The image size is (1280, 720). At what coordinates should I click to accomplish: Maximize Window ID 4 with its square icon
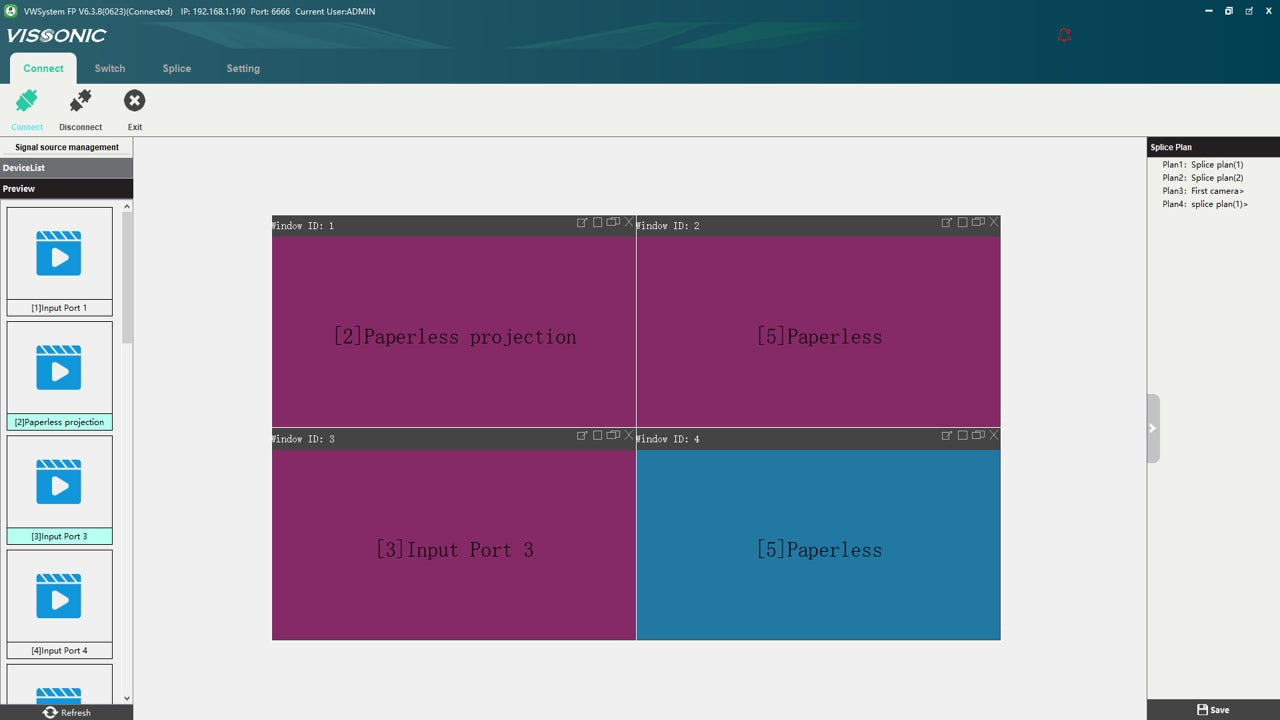(x=963, y=436)
